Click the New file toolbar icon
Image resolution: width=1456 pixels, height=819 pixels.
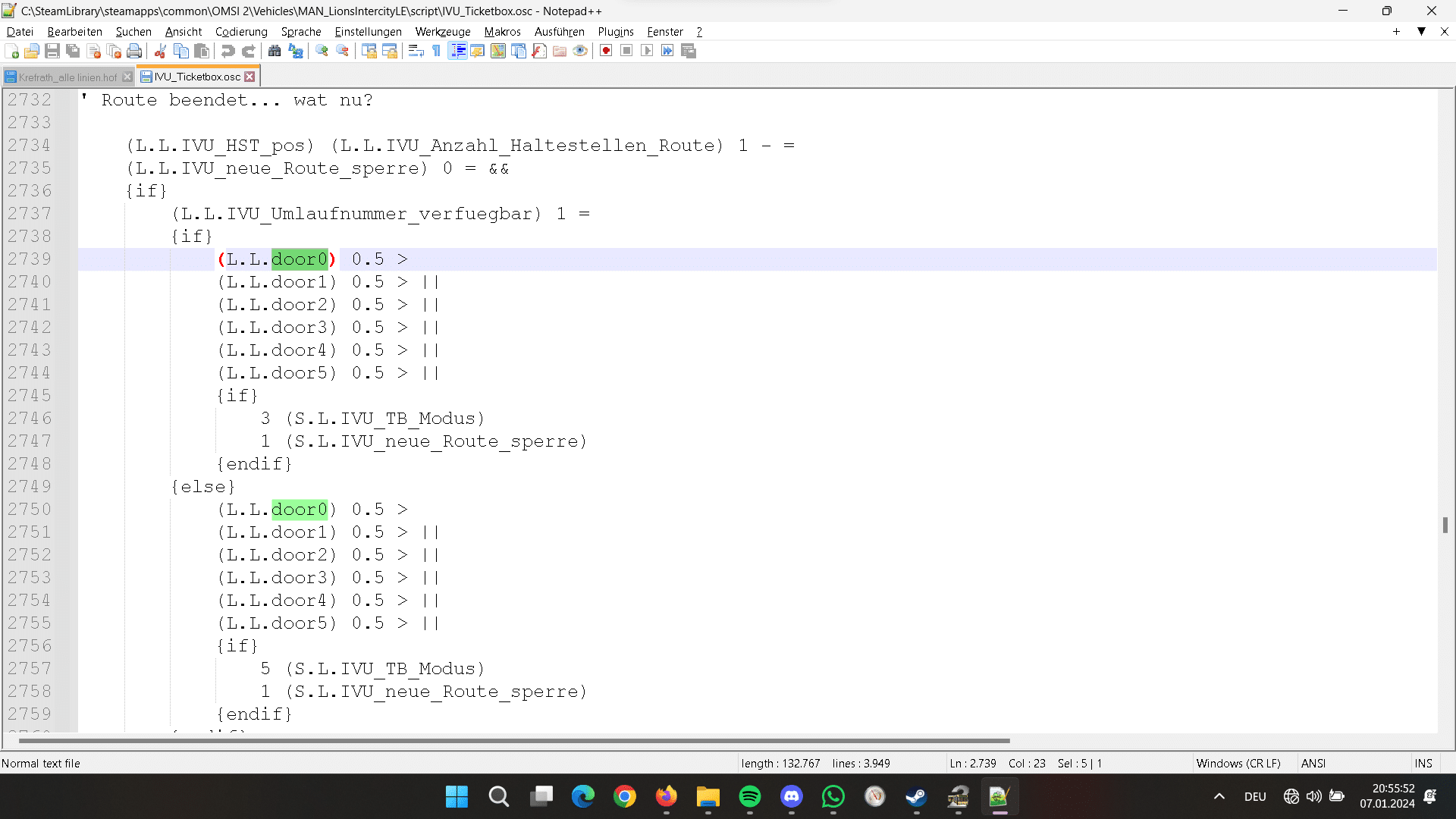(12, 51)
